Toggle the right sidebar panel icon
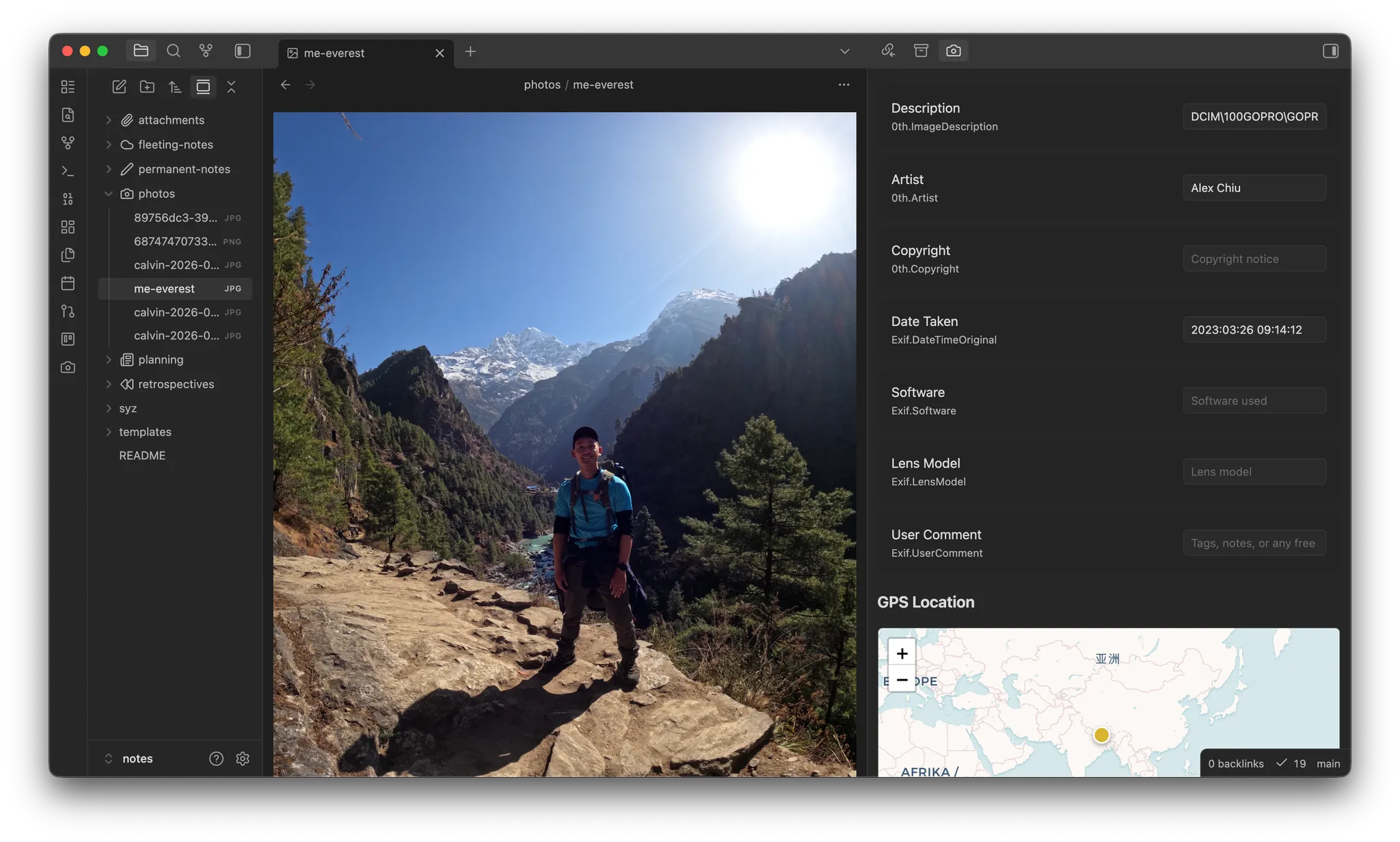The width and height of the screenshot is (1400, 842). (1330, 51)
